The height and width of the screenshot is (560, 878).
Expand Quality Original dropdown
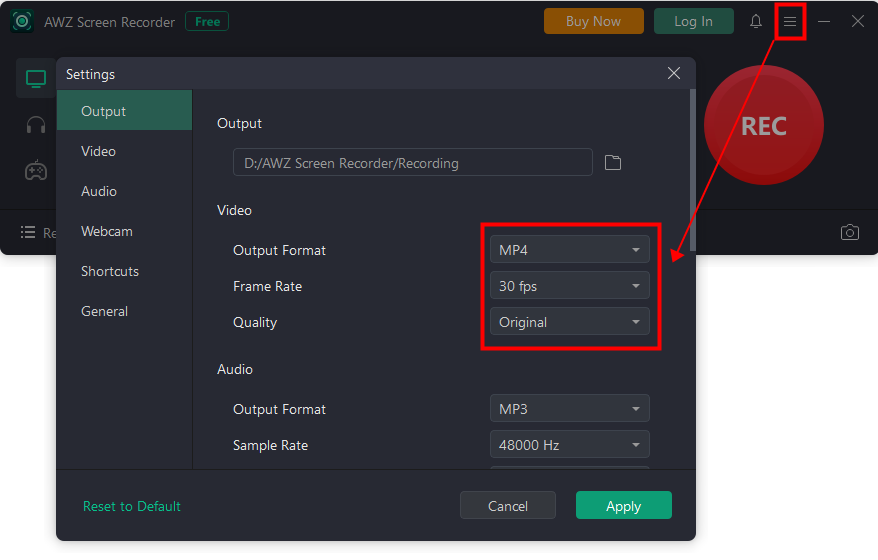tap(569, 322)
